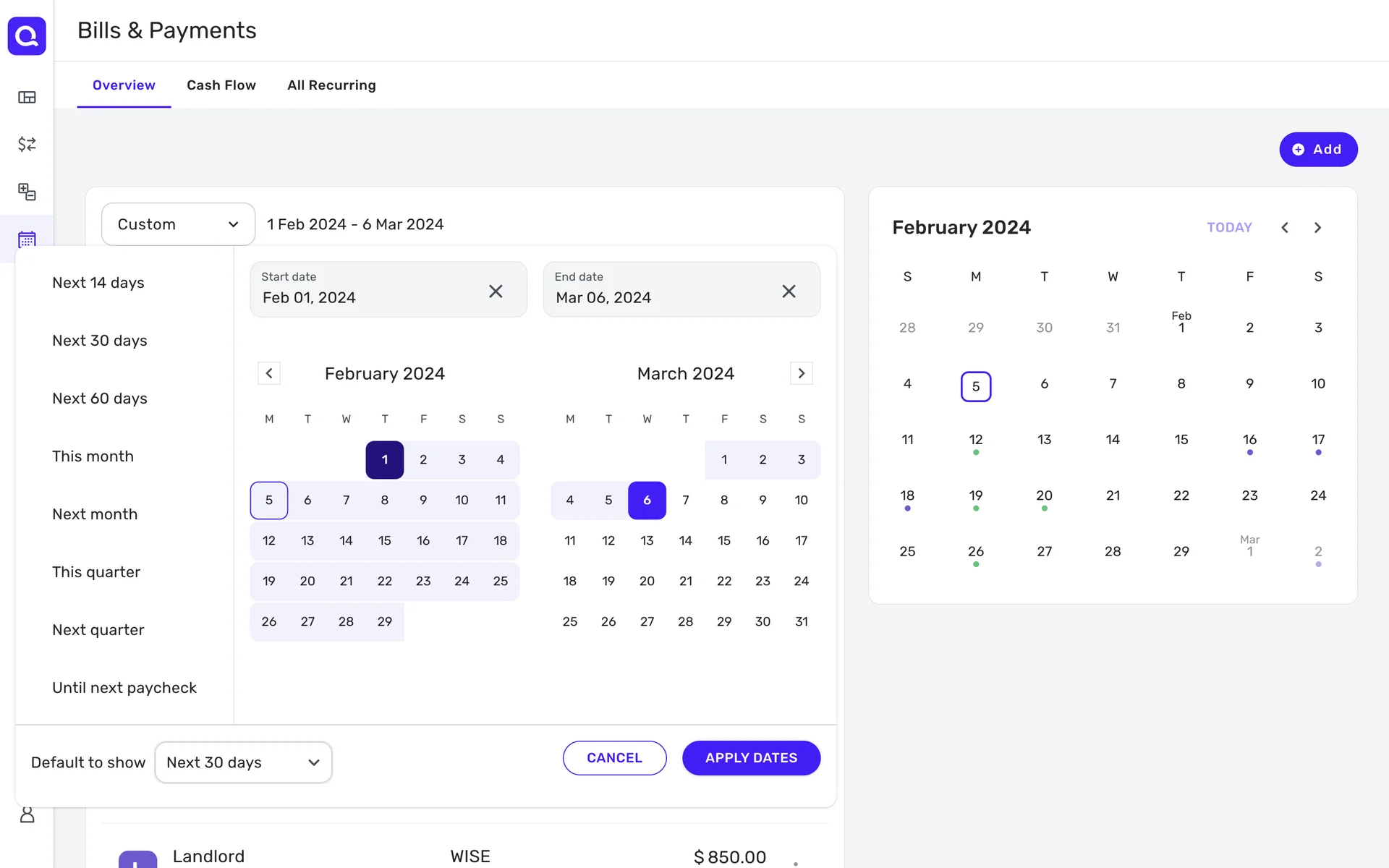Show previous month in February 2024 calendar

click(1285, 227)
